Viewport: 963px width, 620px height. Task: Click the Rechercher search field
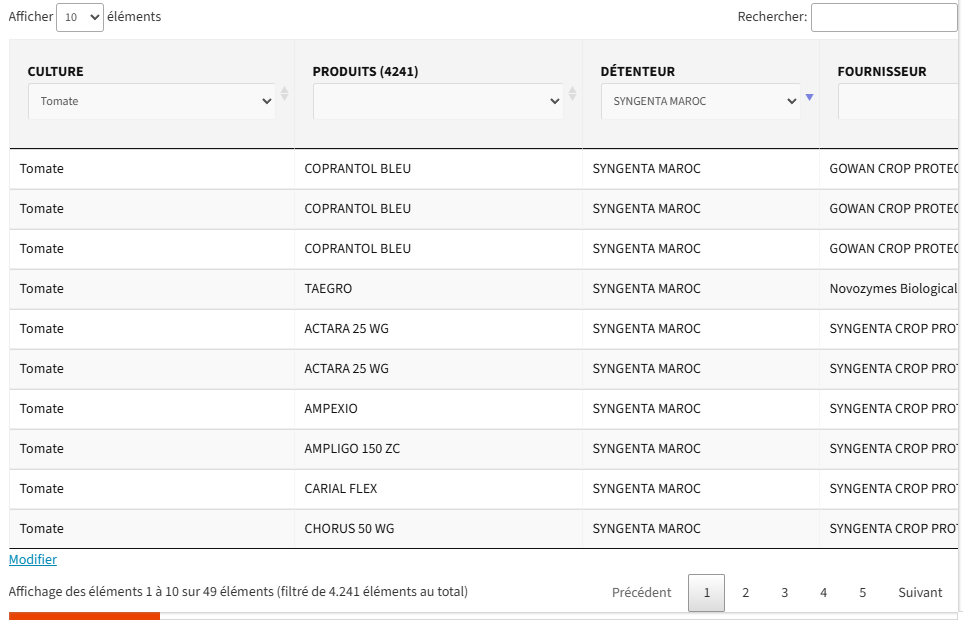click(884, 17)
